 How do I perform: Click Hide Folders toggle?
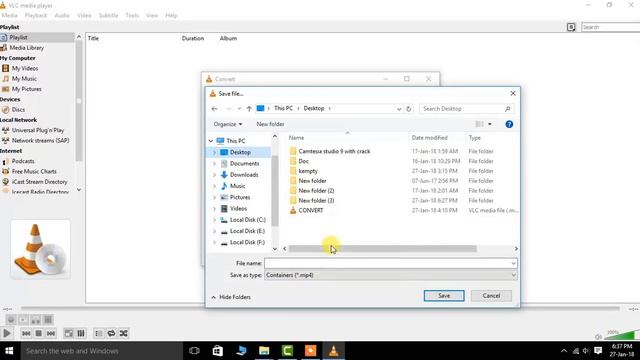(x=231, y=297)
